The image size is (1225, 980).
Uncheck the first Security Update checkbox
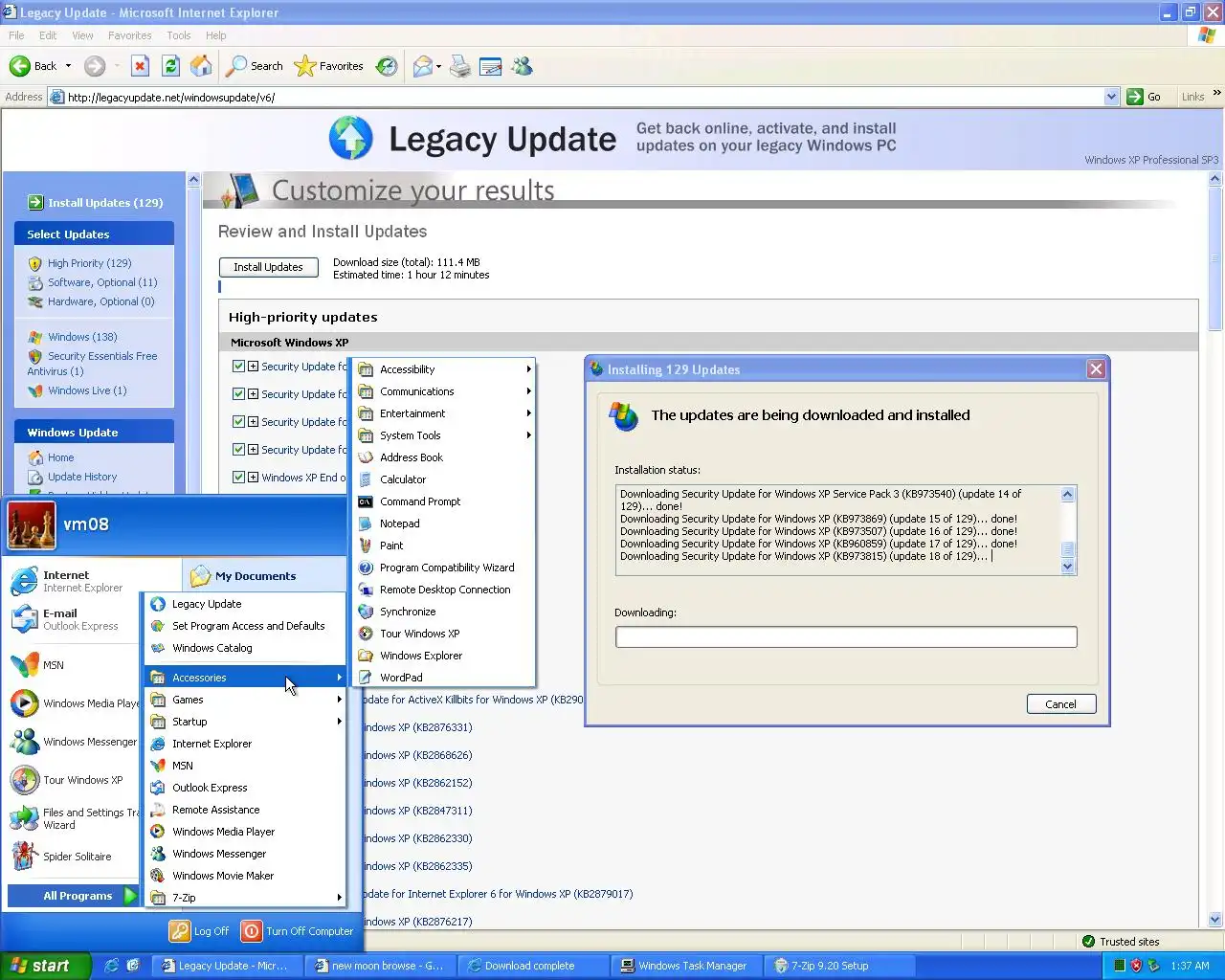point(238,366)
